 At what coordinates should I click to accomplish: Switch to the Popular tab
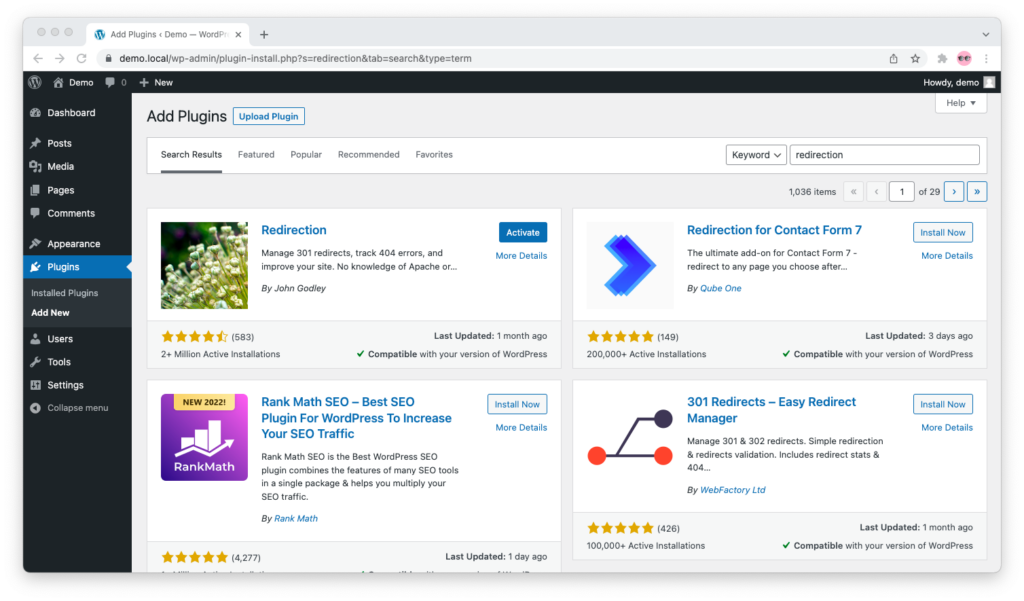tap(306, 155)
